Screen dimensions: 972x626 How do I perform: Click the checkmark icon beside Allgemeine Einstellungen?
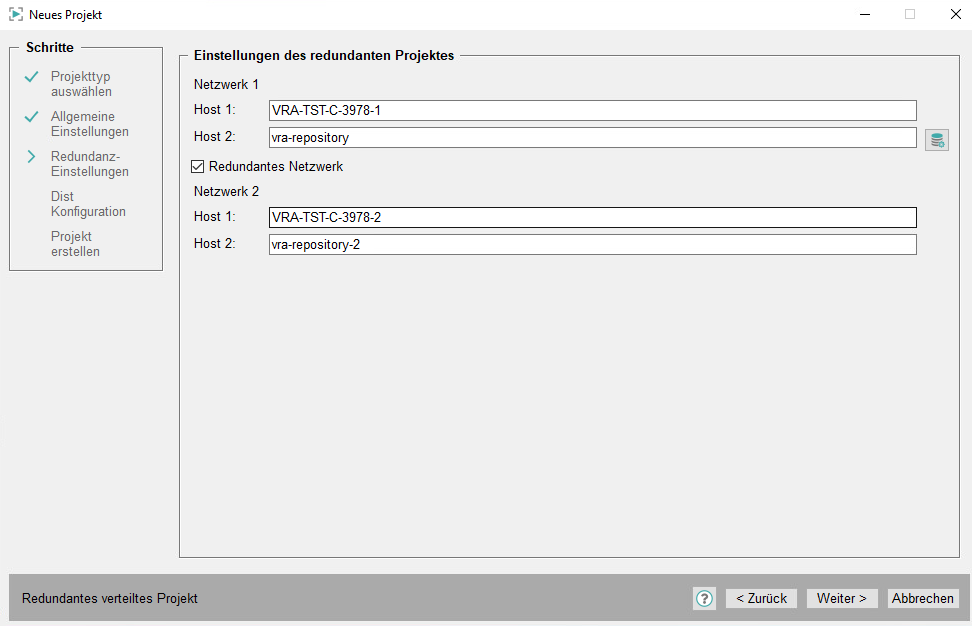click(31, 117)
